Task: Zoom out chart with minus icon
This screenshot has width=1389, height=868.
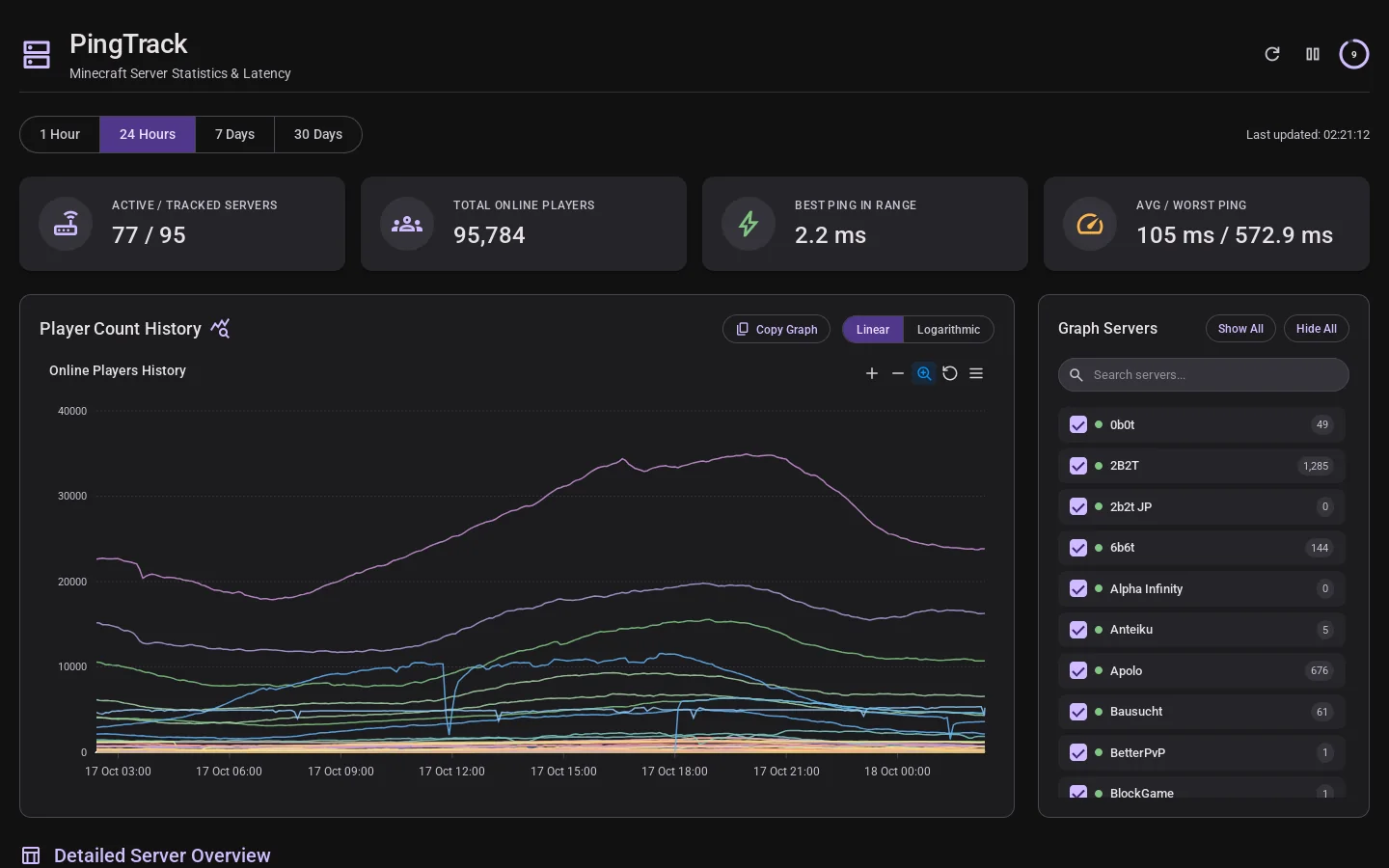Action: [x=898, y=373]
